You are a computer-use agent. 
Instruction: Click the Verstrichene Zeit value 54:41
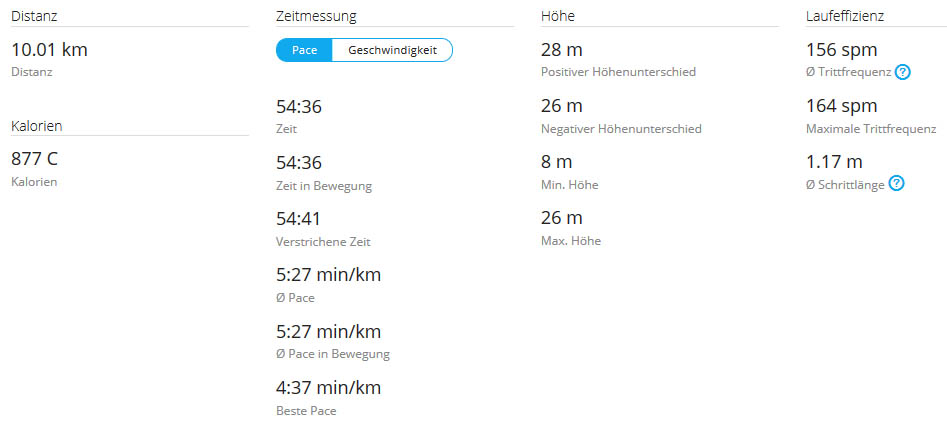click(x=298, y=219)
